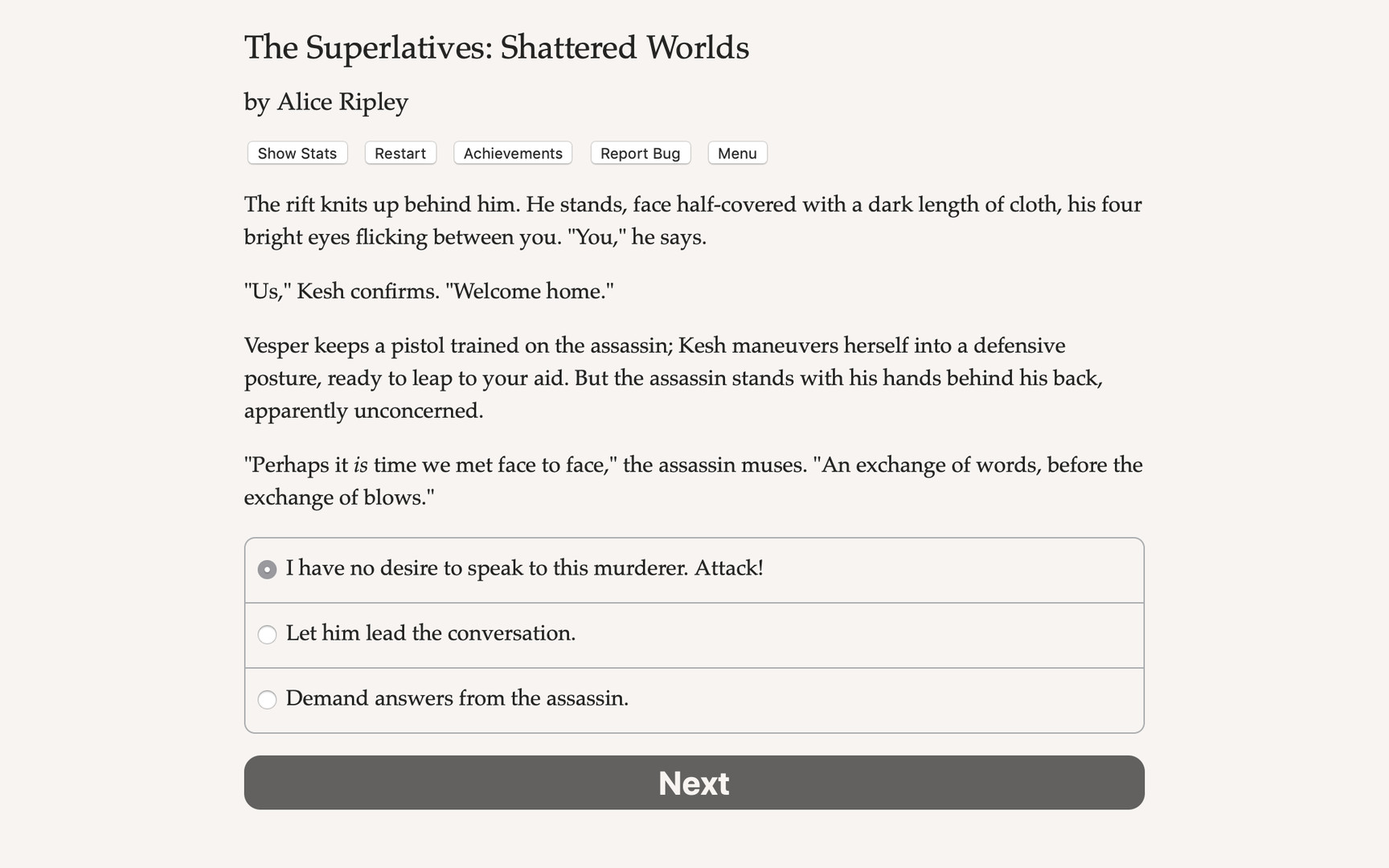
Task: Click the choices list box containing the three options
Action: tap(694, 634)
